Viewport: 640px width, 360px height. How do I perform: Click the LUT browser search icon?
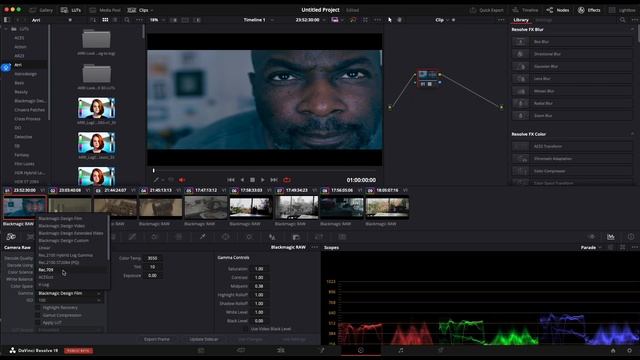point(127,20)
